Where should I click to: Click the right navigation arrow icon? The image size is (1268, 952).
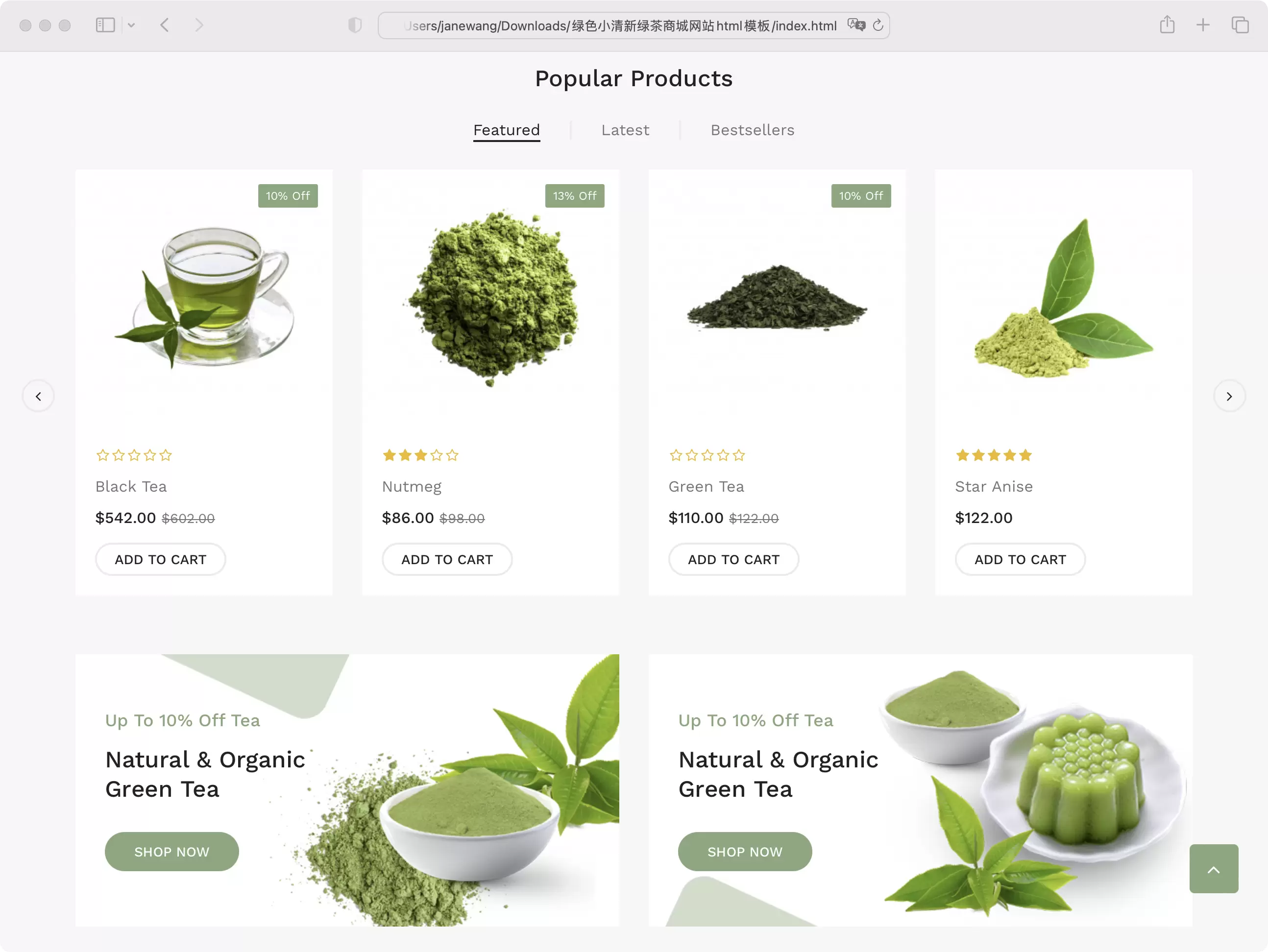[x=1229, y=396]
